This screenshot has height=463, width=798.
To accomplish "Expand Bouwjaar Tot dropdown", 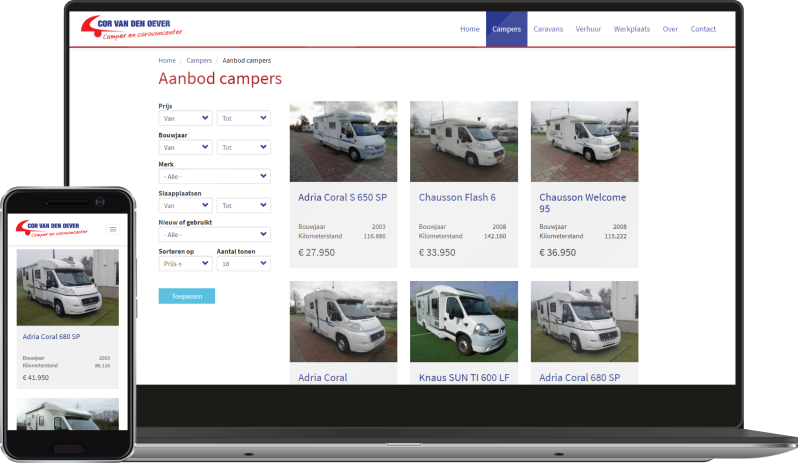I will click(244, 147).
